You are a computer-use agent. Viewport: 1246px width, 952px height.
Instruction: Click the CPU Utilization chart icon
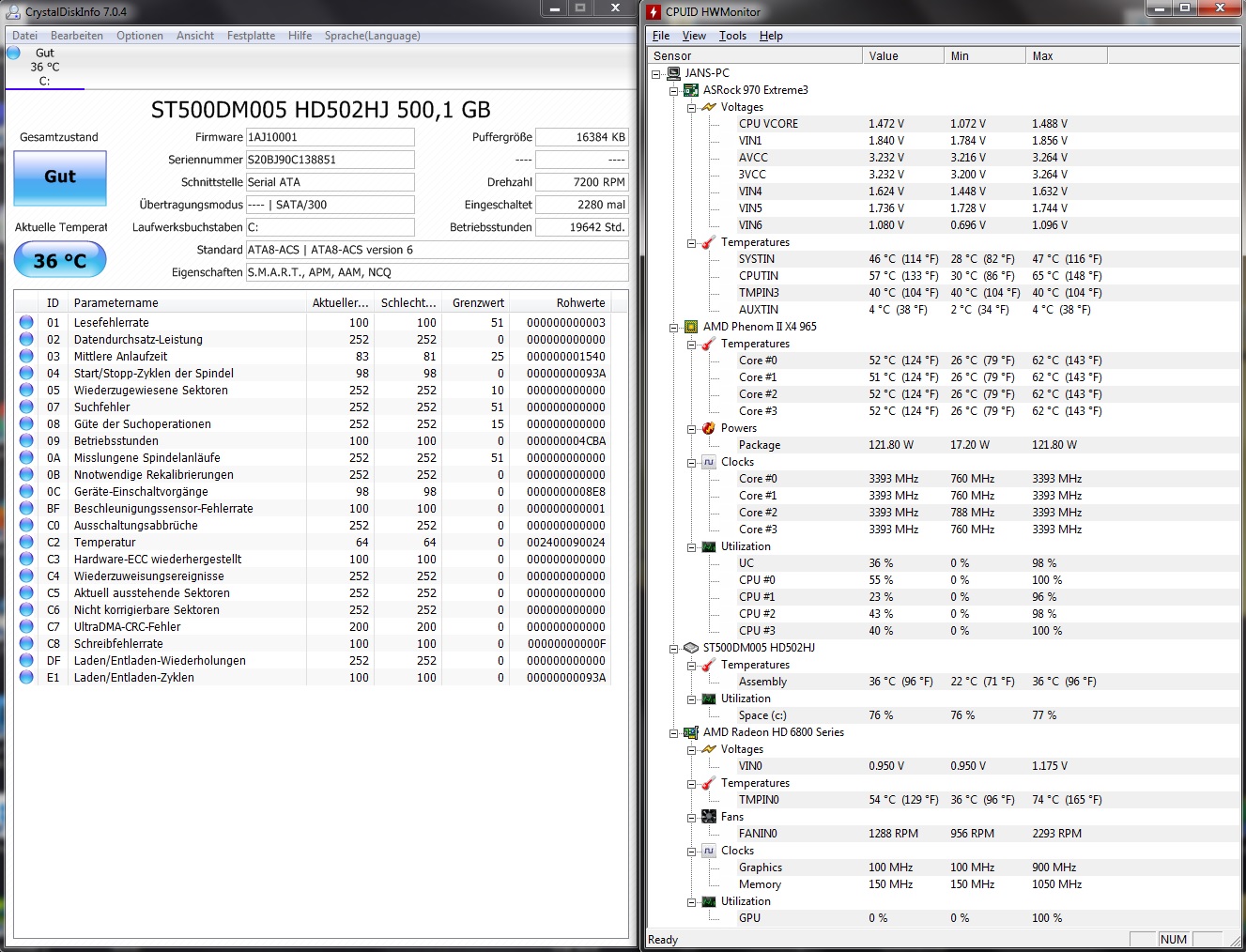point(709,546)
